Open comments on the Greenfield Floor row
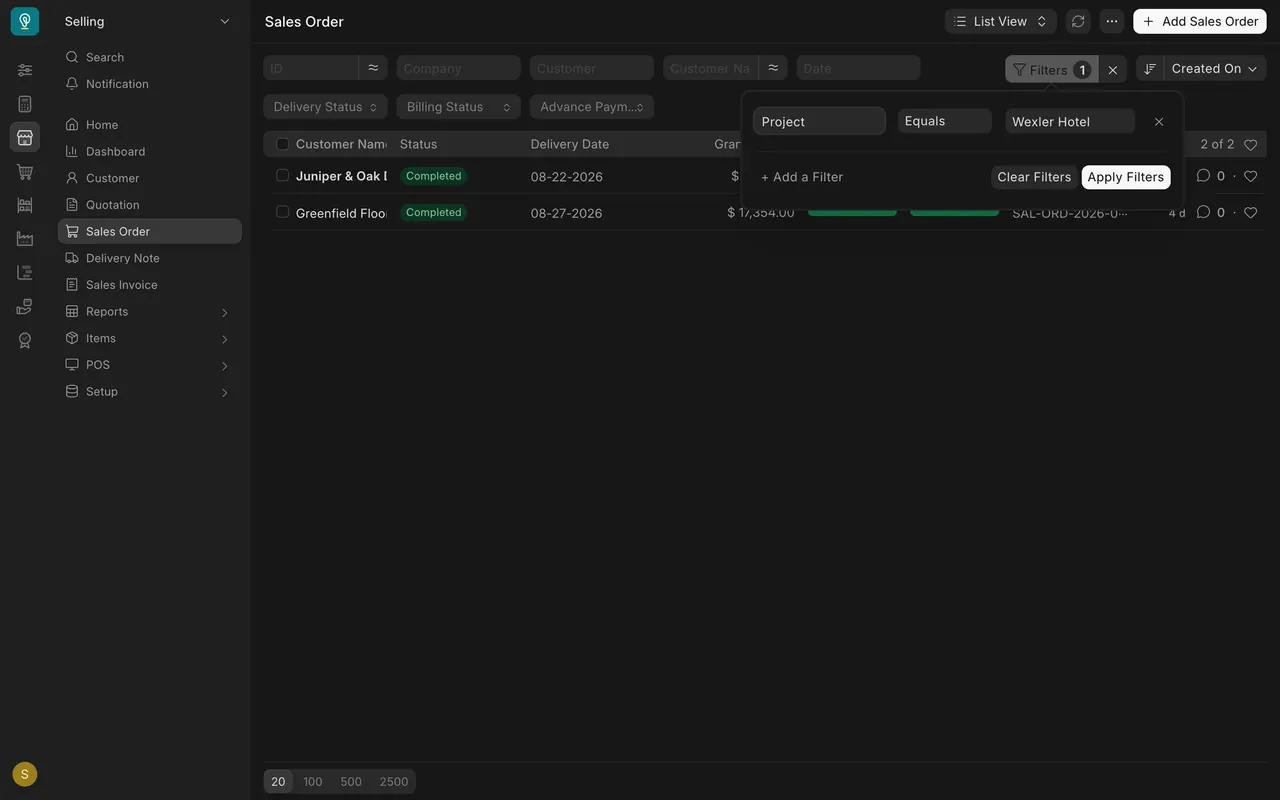This screenshot has height=800, width=1280. pyautogui.click(x=1204, y=212)
